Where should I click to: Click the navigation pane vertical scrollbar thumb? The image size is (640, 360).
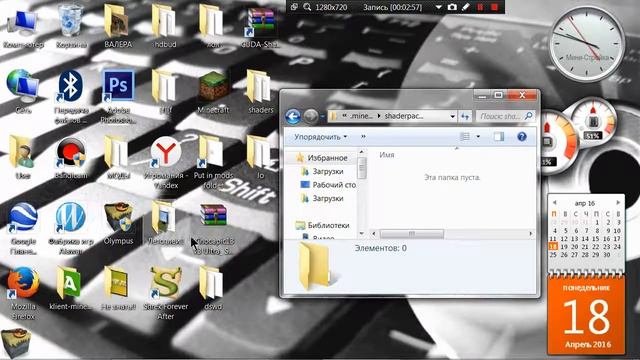tap(362, 168)
